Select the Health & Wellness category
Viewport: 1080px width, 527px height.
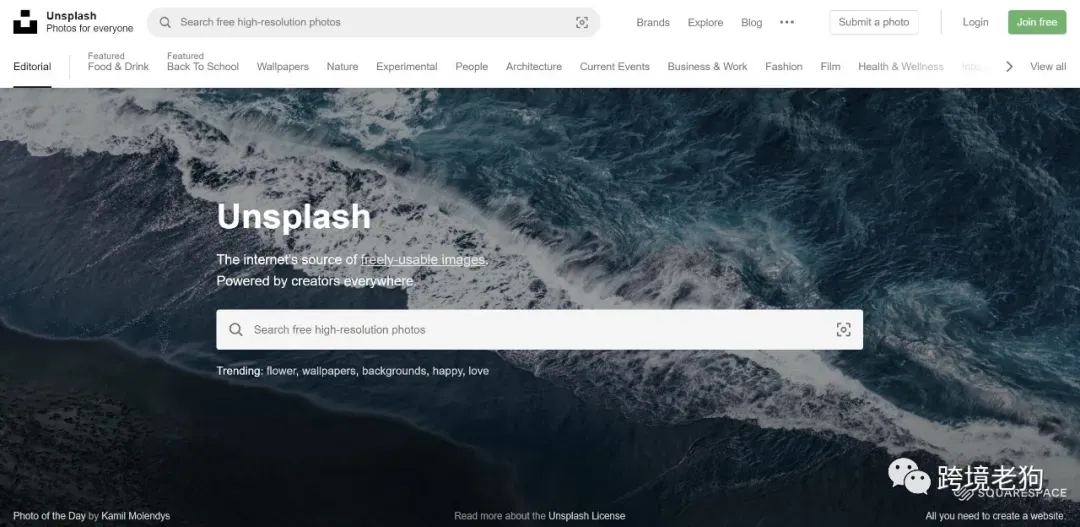point(901,66)
